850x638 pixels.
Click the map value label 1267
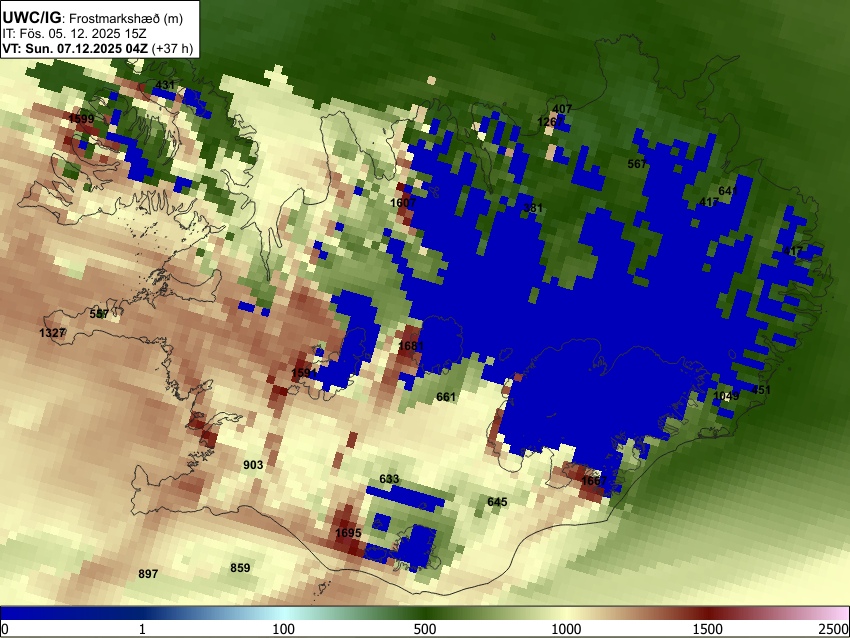(x=550, y=122)
